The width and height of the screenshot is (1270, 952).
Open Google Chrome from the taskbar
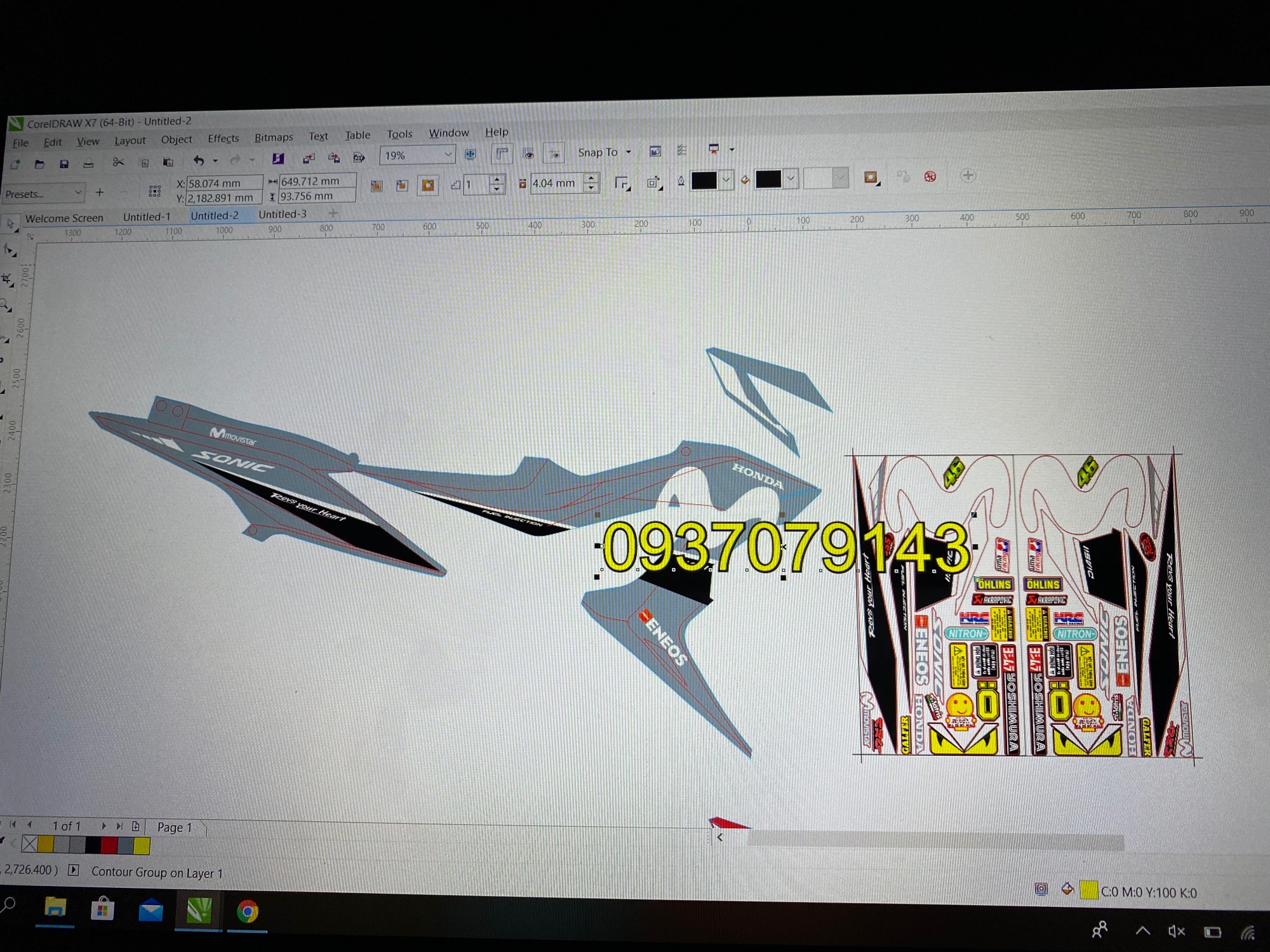[x=247, y=911]
